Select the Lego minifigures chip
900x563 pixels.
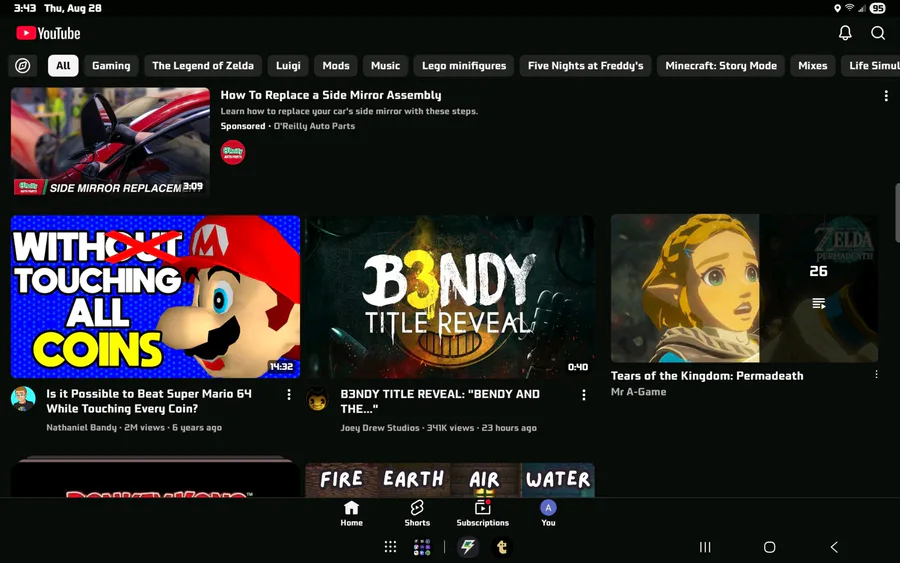(x=464, y=65)
